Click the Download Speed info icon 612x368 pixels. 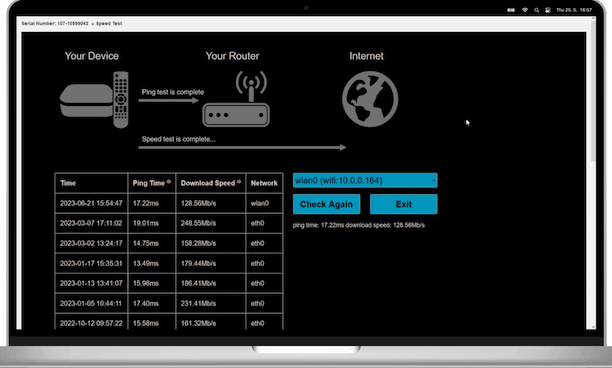pyautogui.click(x=238, y=181)
